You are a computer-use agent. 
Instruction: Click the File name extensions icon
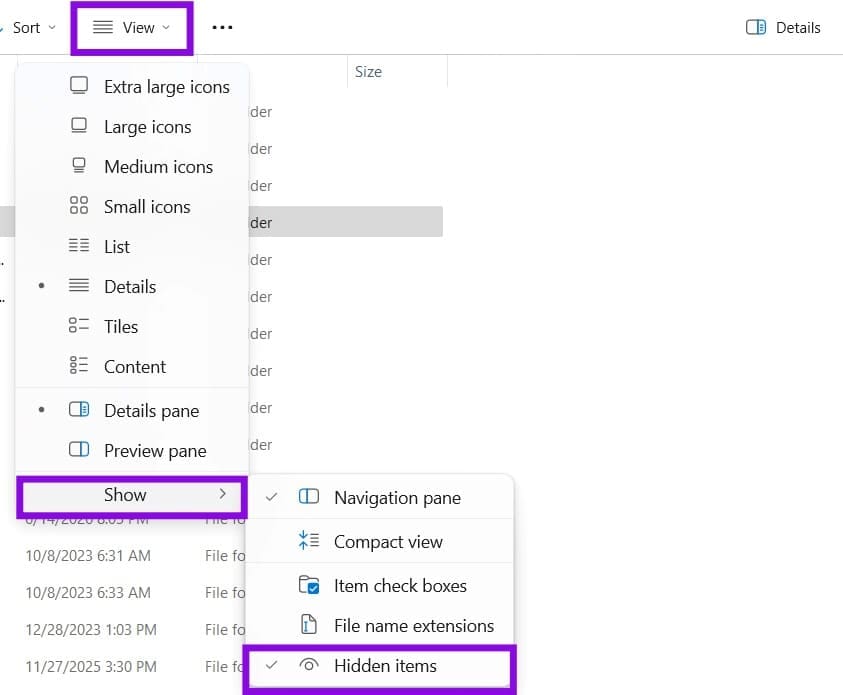309,625
